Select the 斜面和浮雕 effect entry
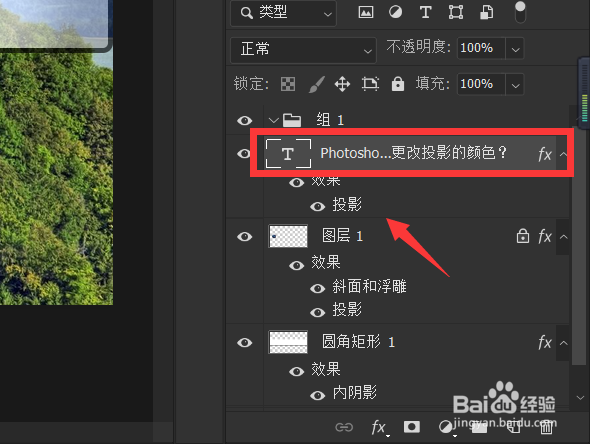The image size is (590, 444). tap(369, 287)
